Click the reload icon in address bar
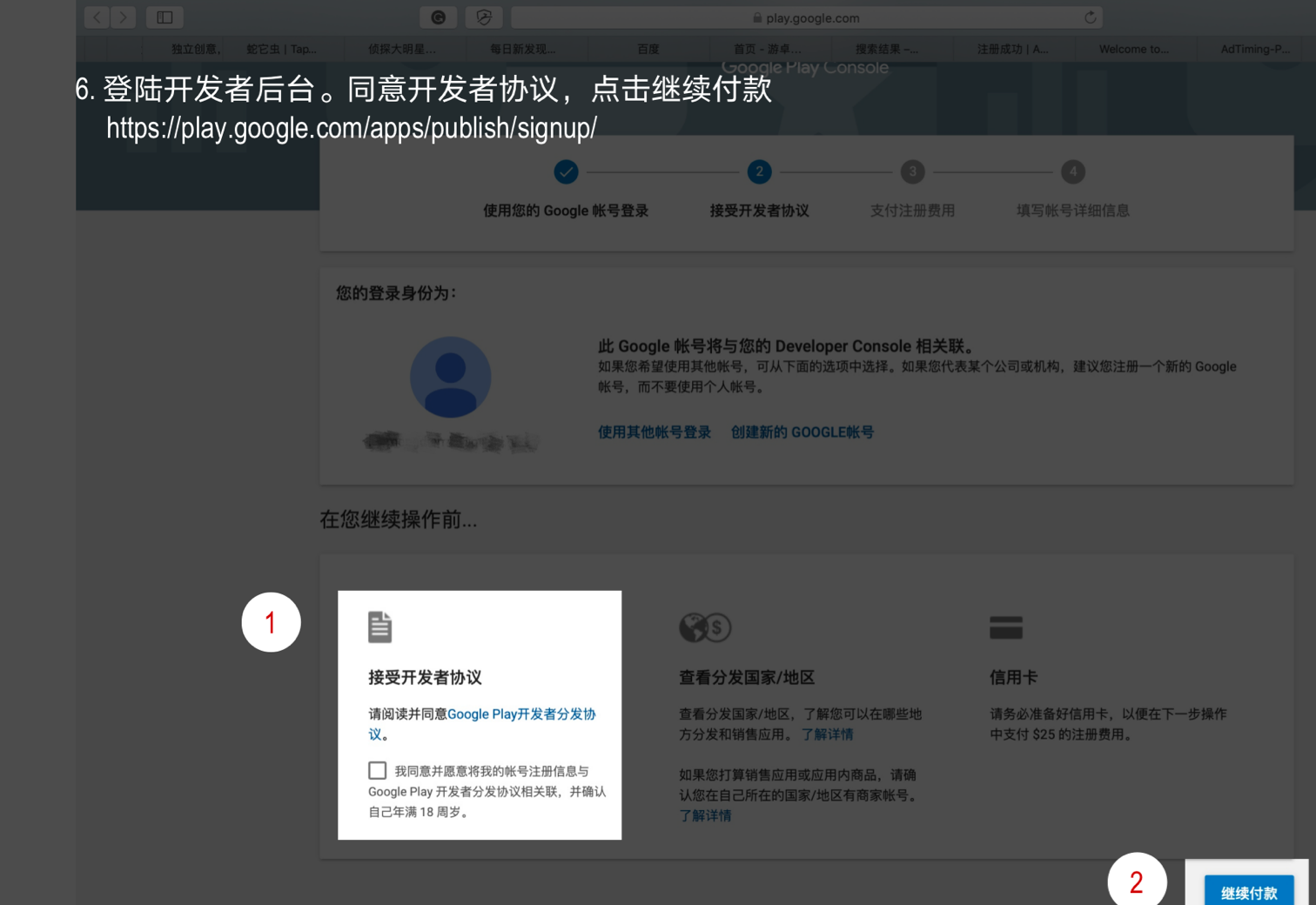The image size is (1316, 905). [x=1090, y=17]
